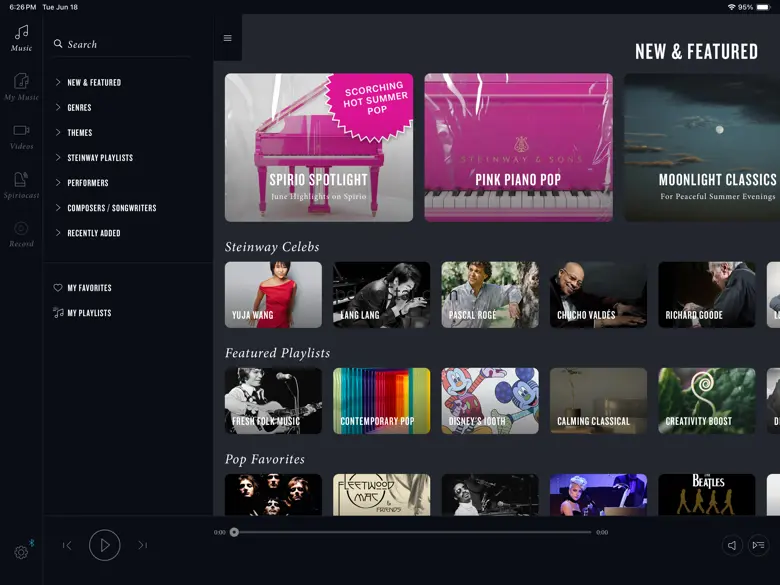Open the play queue icon

759,545
